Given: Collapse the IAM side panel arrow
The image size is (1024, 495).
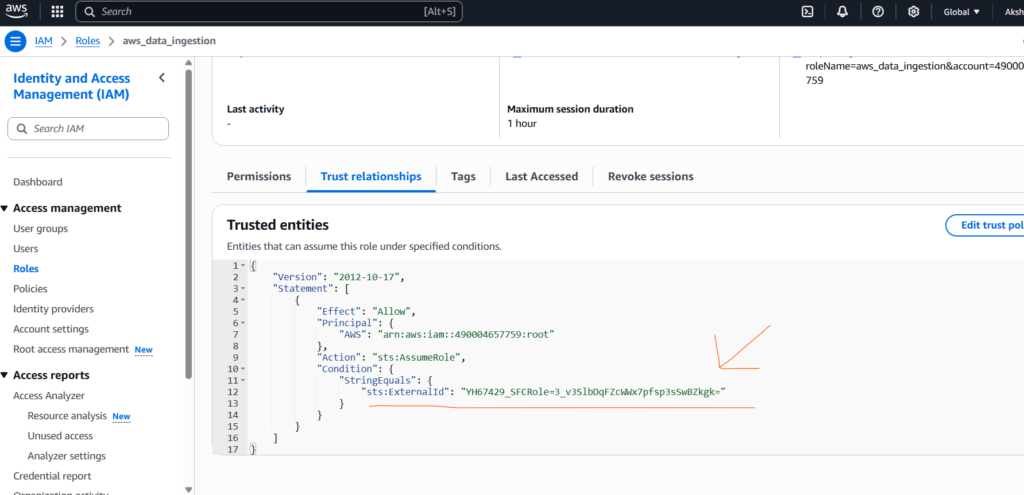Looking at the screenshot, I should click(162, 78).
